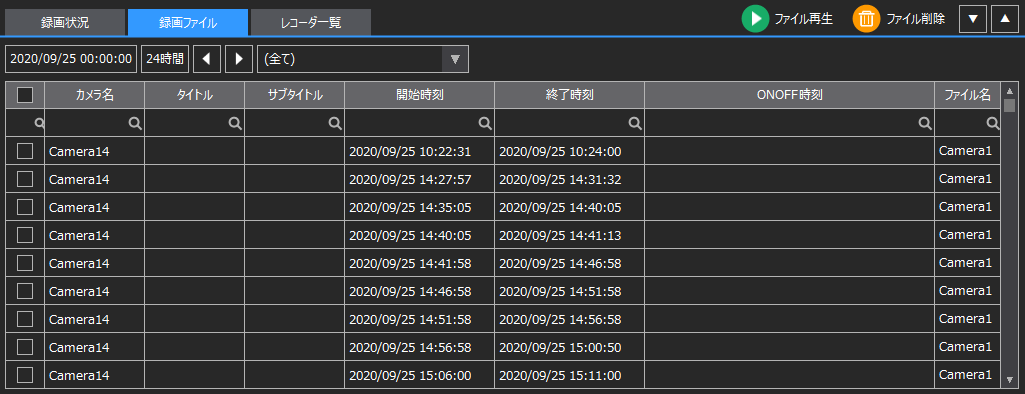Click the table scrollbar up arrow

pos(1009,91)
